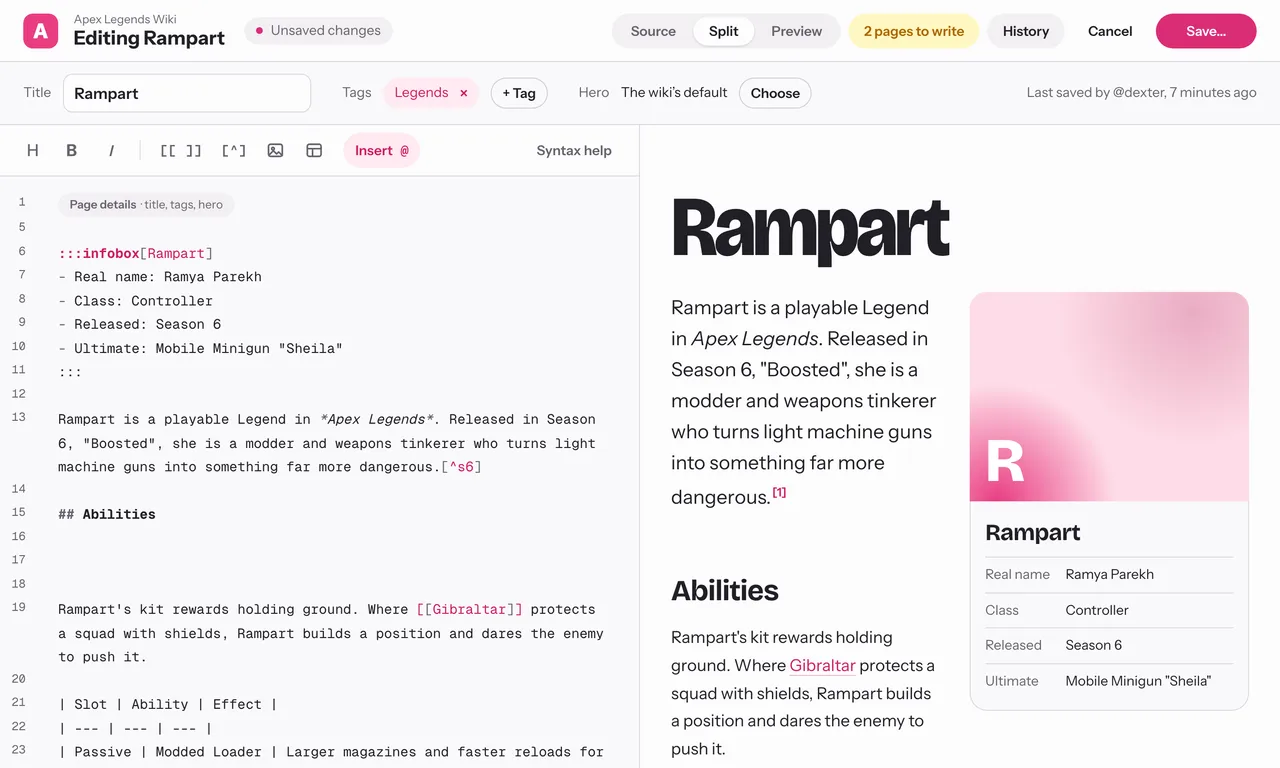This screenshot has width=1280, height=768.
Task: Click the Apex Legends Wiki logo icon
Action: [x=41, y=31]
